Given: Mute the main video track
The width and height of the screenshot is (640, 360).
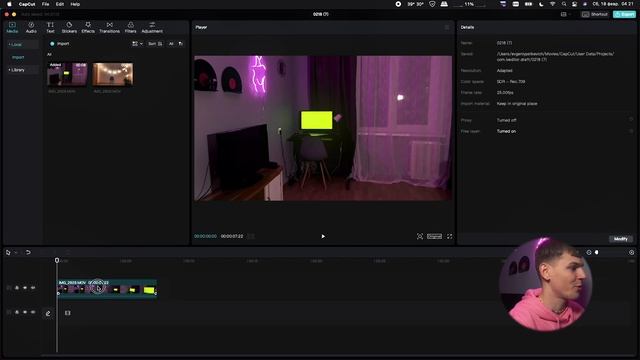Looking at the screenshot, I should pyautogui.click(x=33, y=288).
